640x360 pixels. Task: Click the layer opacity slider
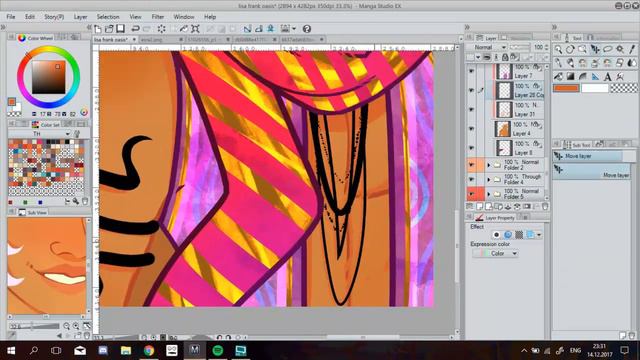pyautogui.click(x=520, y=47)
